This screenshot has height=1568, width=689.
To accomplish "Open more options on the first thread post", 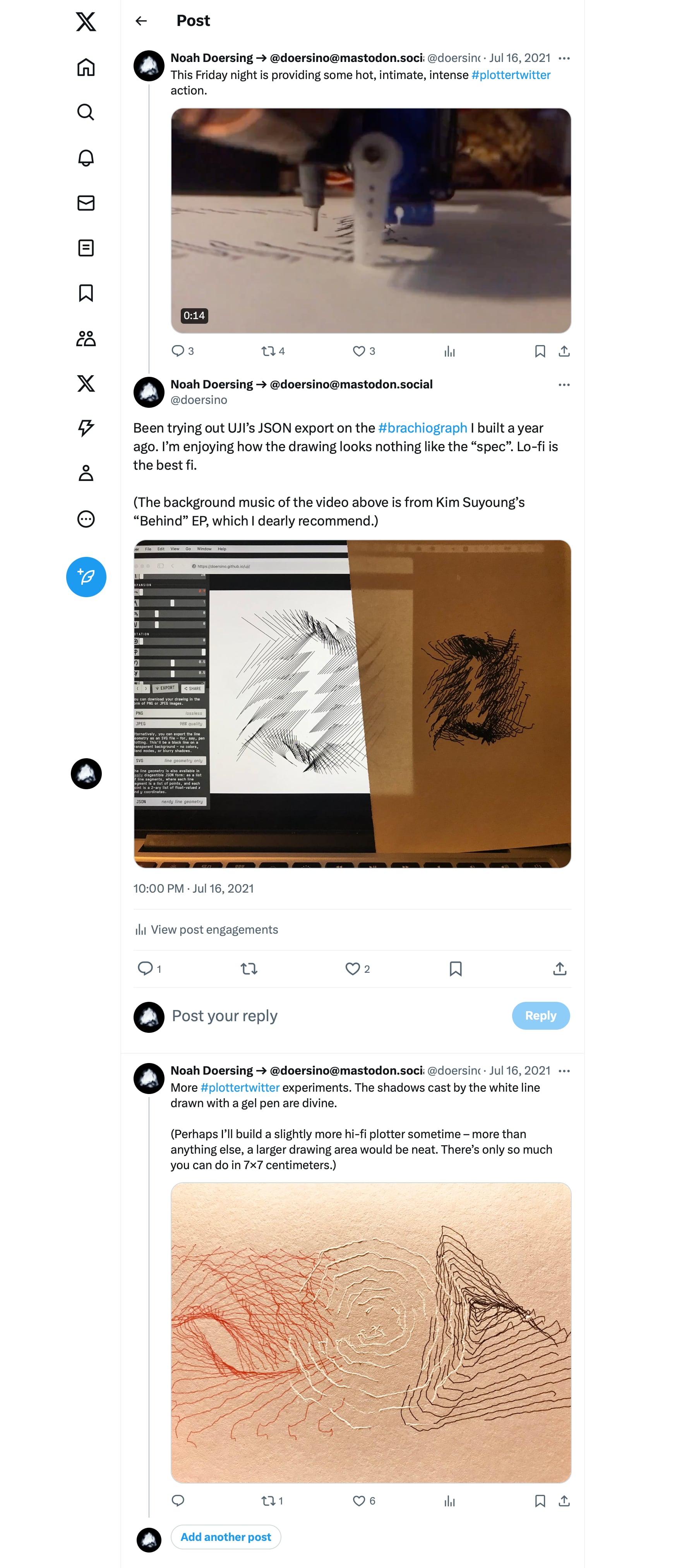I will tap(564, 58).
